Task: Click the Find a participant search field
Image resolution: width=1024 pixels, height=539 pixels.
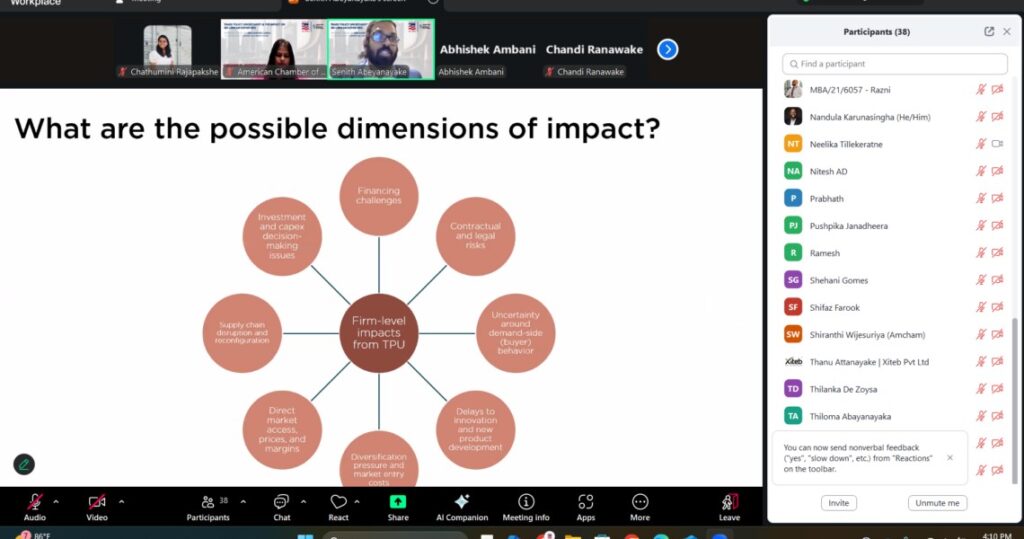Action: pos(895,64)
